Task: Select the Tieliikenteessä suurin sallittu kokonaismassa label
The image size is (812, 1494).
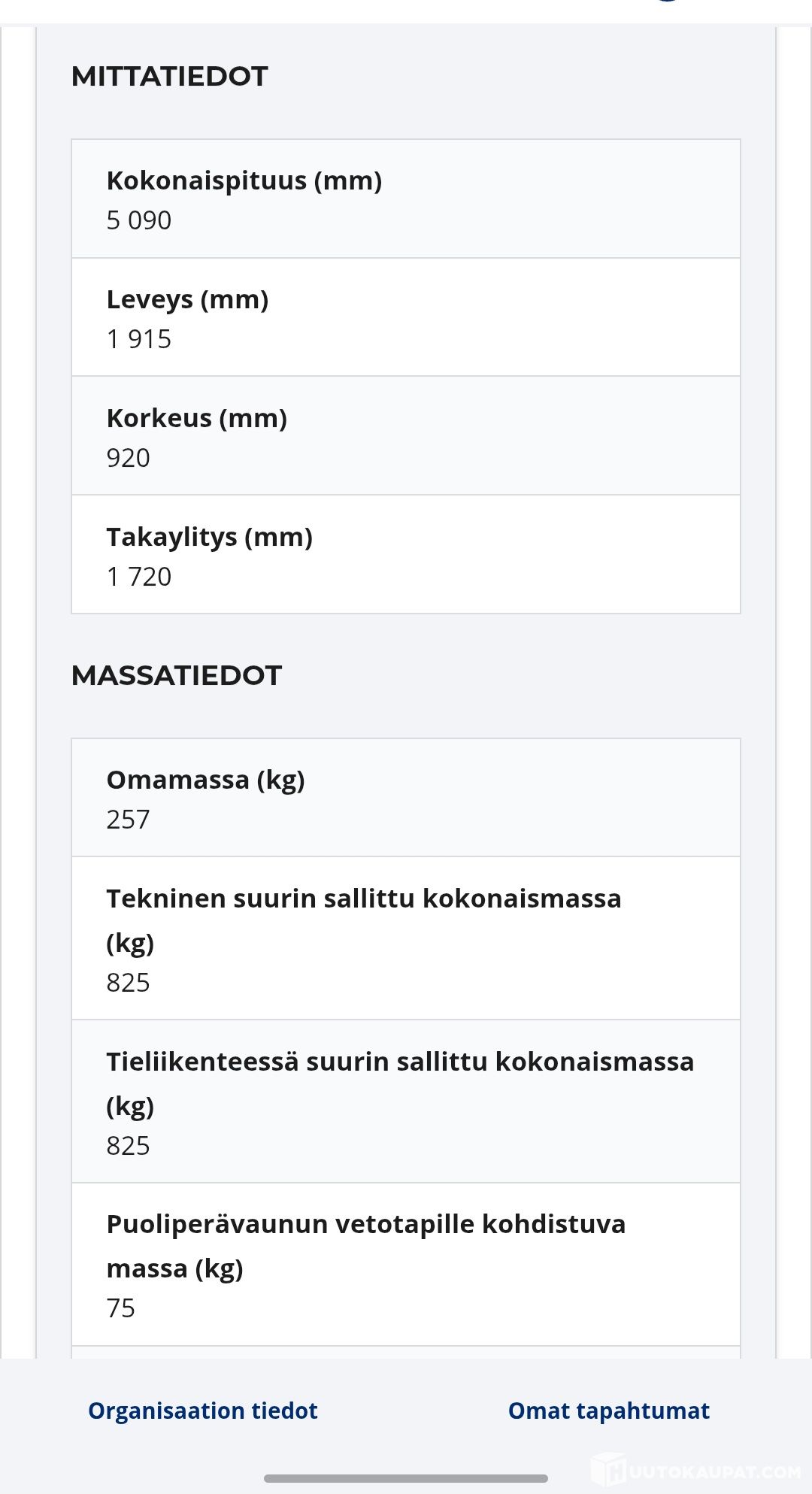Action: (x=399, y=1062)
